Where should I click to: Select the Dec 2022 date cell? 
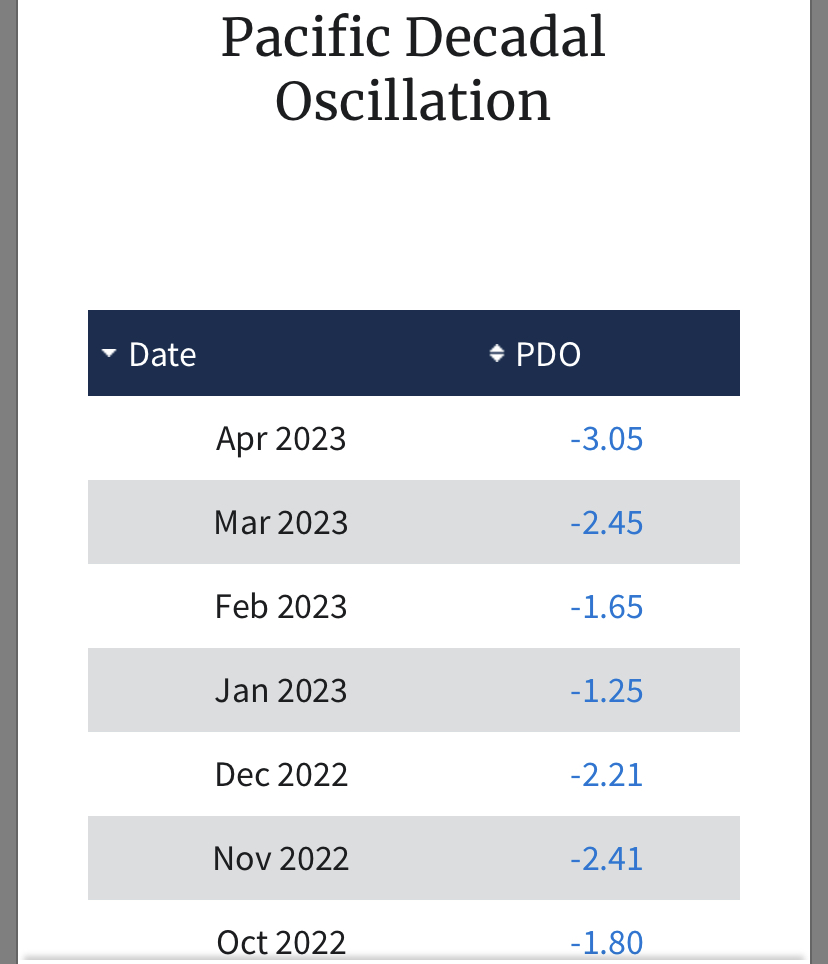pyautogui.click(x=281, y=775)
